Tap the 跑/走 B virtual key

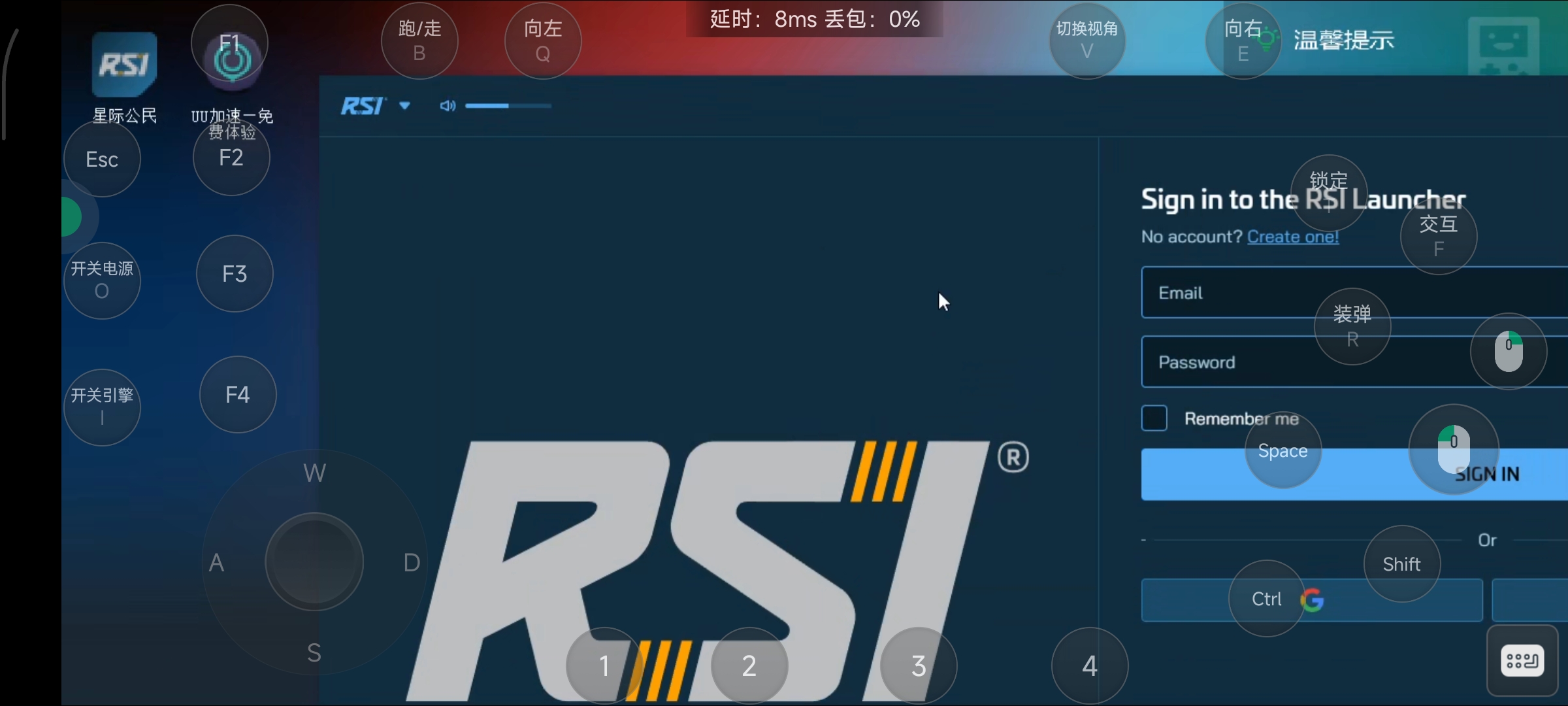(419, 41)
